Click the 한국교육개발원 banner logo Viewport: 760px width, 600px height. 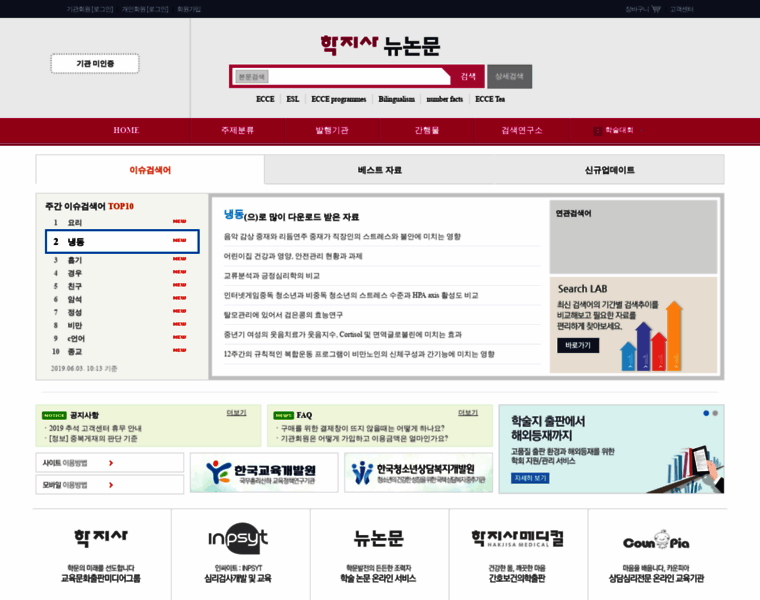(264, 473)
